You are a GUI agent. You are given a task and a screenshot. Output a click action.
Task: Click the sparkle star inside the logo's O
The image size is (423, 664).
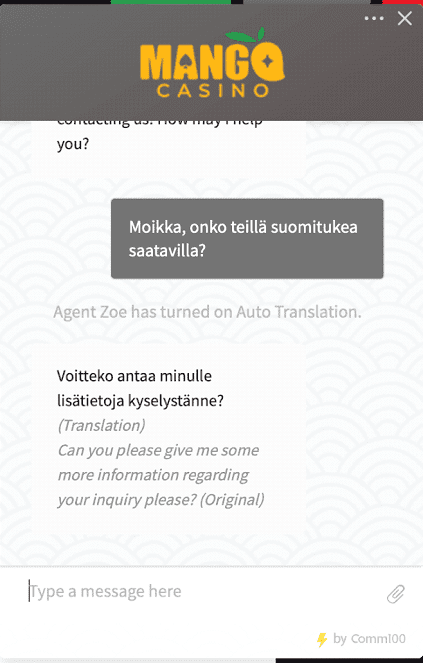coord(267,62)
